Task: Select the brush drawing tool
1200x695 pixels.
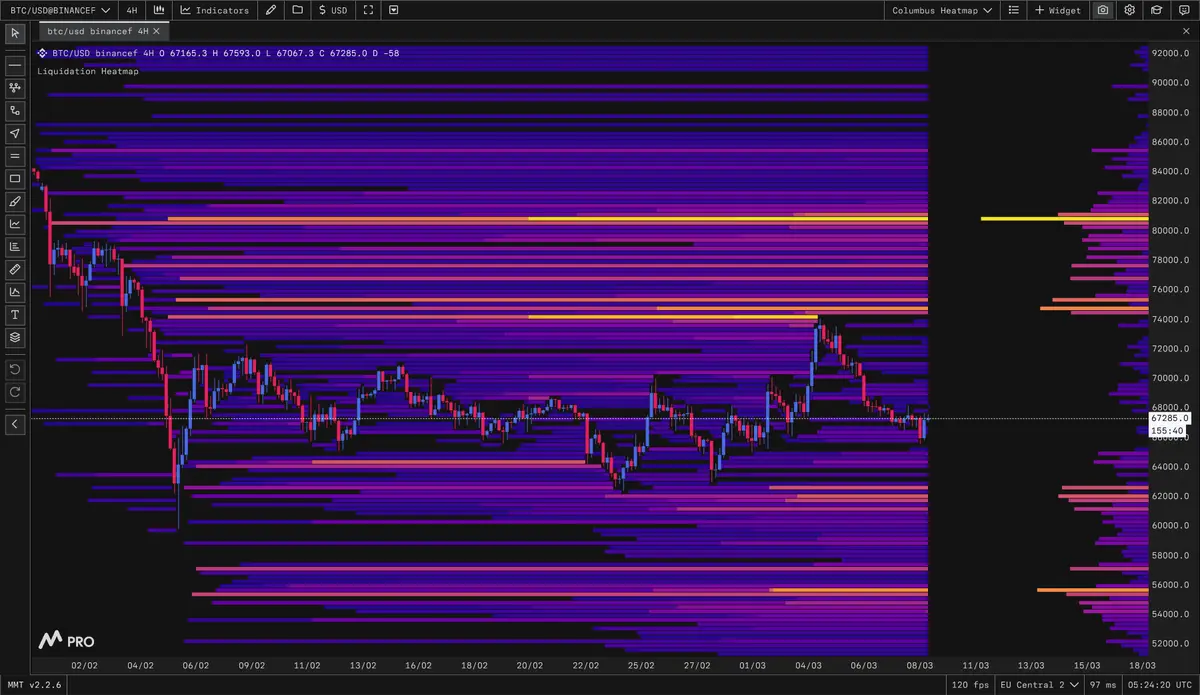Action: [x=15, y=201]
